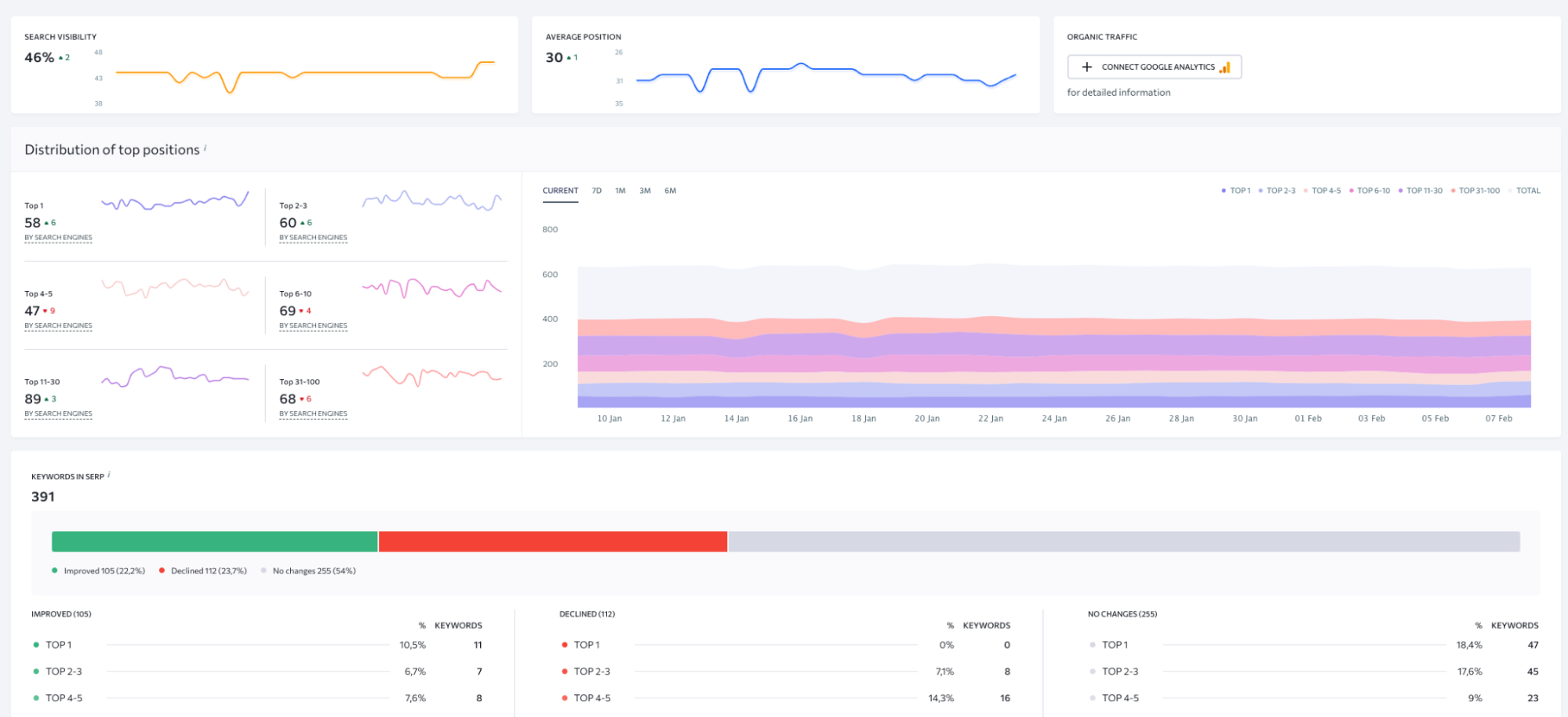Image resolution: width=1568 pixels, height=717 pixels.
Task: Open By Search Engines link under Top 11-30
Action: (58, 413)
